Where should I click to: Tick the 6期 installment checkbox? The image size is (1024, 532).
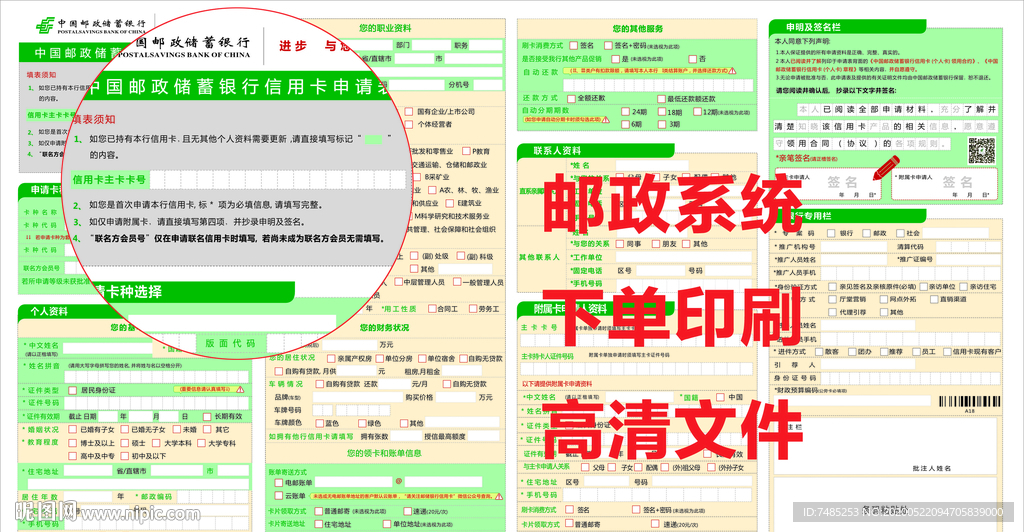pos(624,124)
